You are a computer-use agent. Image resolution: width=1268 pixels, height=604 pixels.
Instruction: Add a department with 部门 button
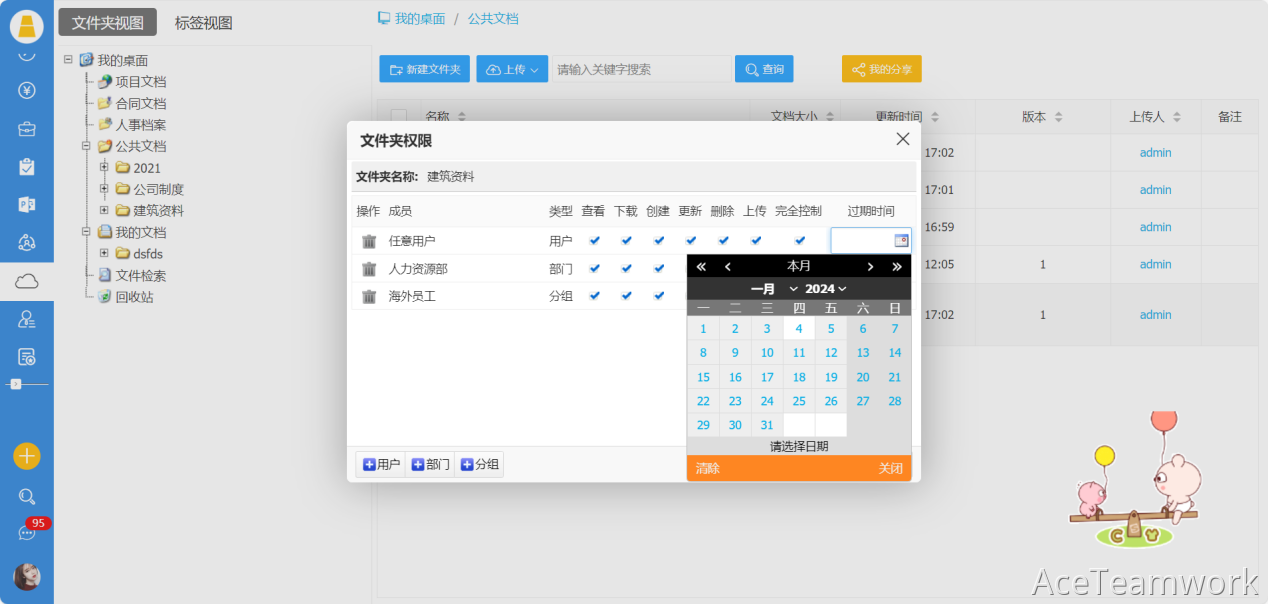click(x=430, y=465)
